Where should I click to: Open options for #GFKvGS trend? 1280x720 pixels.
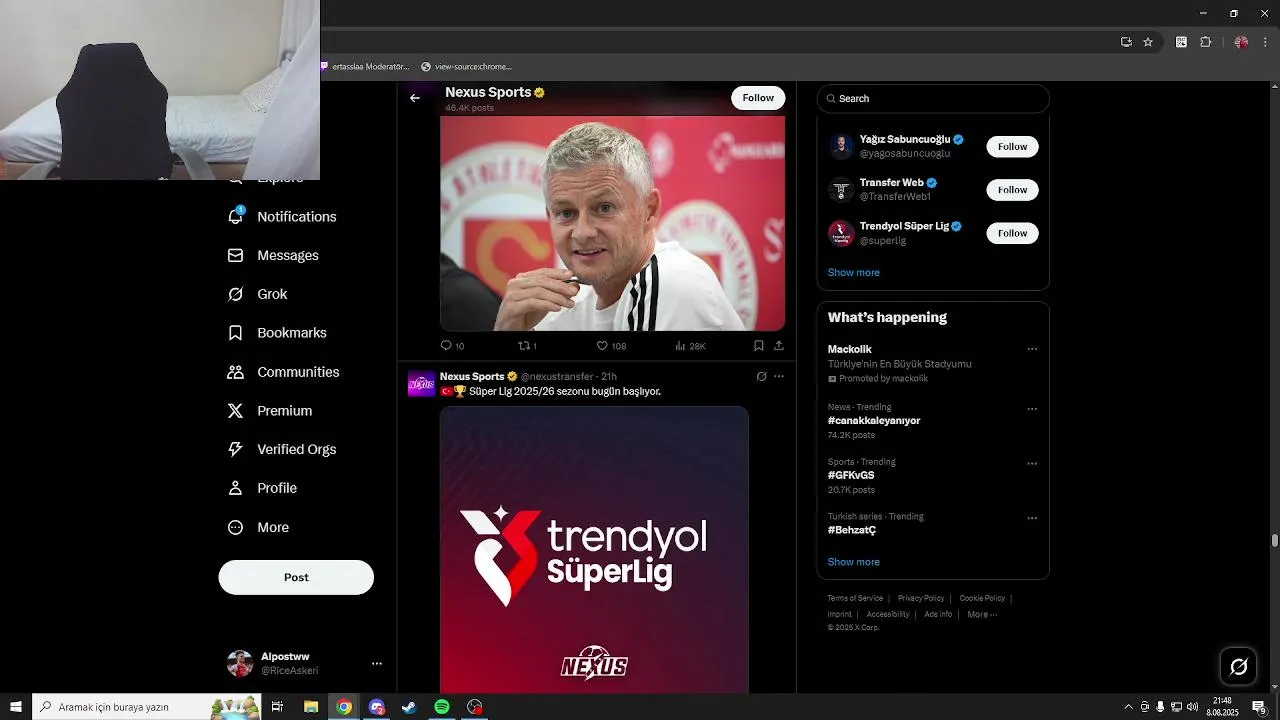pos(1032,464)
